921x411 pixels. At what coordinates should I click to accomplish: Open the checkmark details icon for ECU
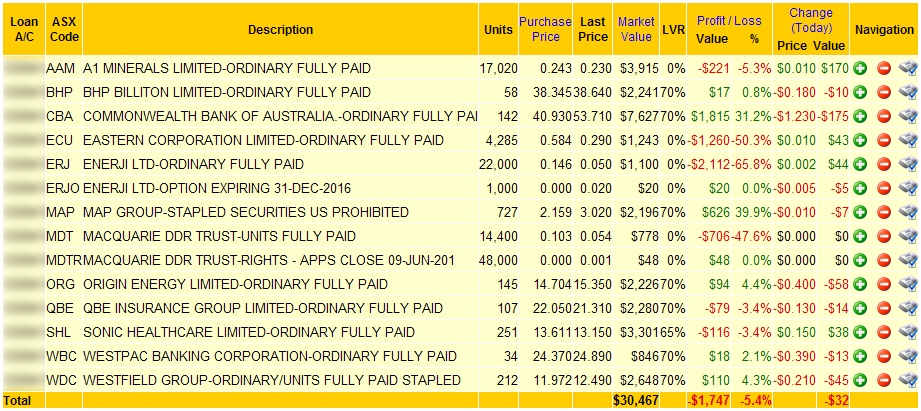click(x=907, y=140)
